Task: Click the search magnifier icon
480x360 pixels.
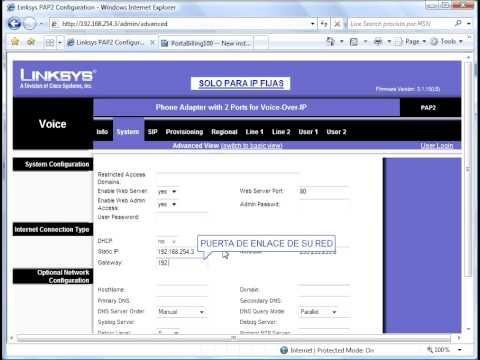Action: pyautogui.click(x=458, y=23)
